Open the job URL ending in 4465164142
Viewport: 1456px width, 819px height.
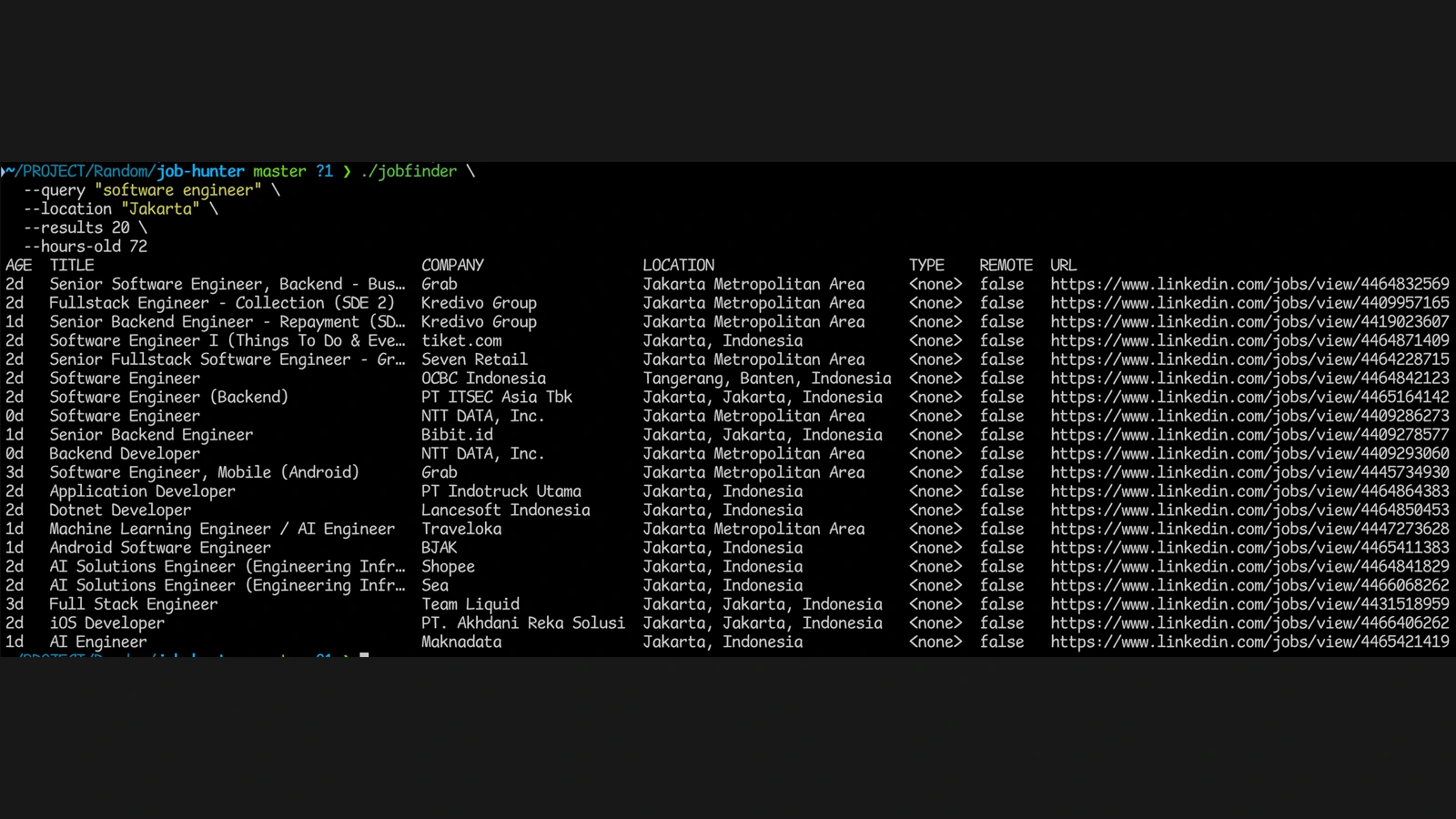point(1249,397)
